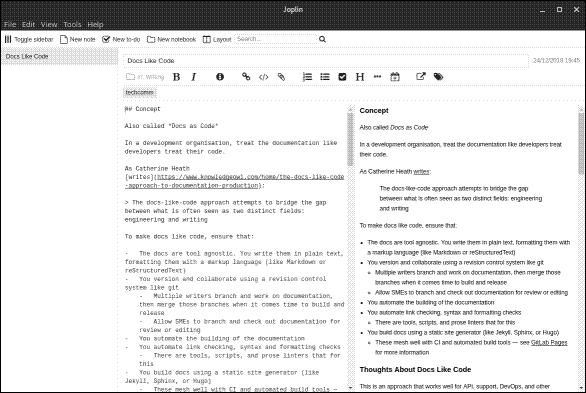
Task: Insert a hyperlink using the chain icon
Action: [x=246, y=77]
